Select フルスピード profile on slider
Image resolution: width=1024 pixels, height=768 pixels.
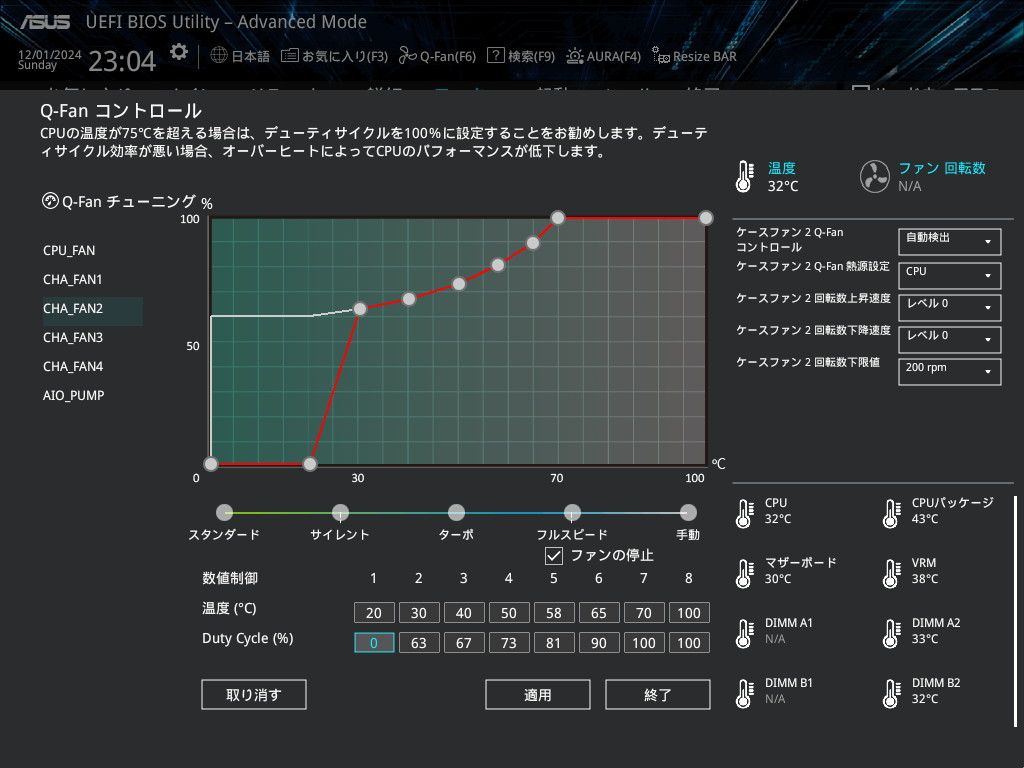(572, 513)
